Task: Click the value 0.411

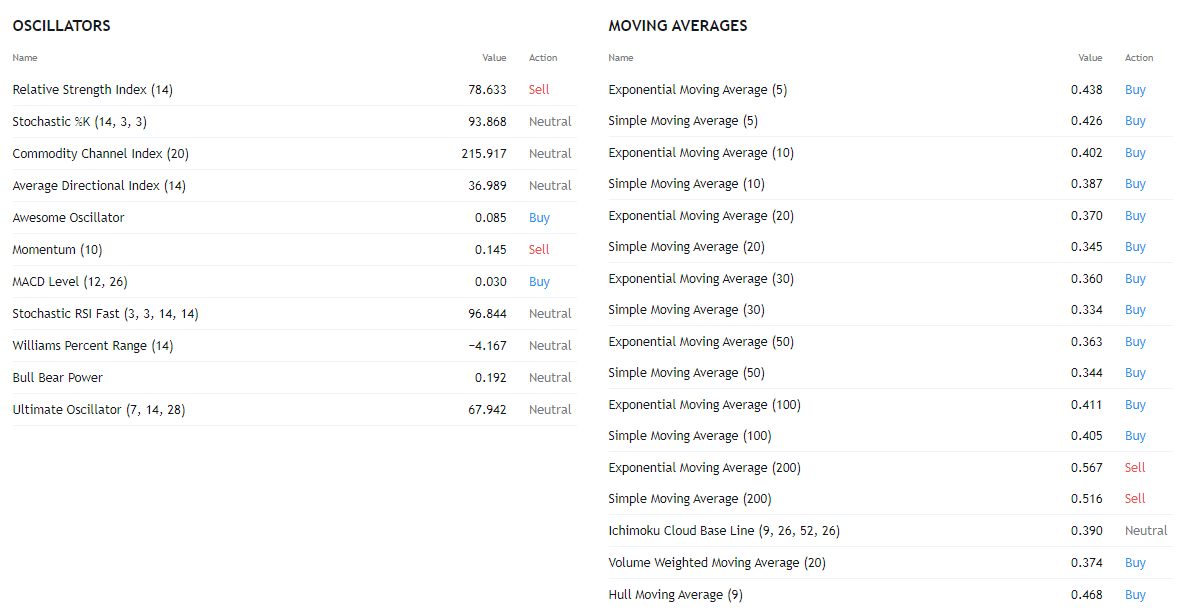Action: pyautogui.click(x=1087, y=404)
